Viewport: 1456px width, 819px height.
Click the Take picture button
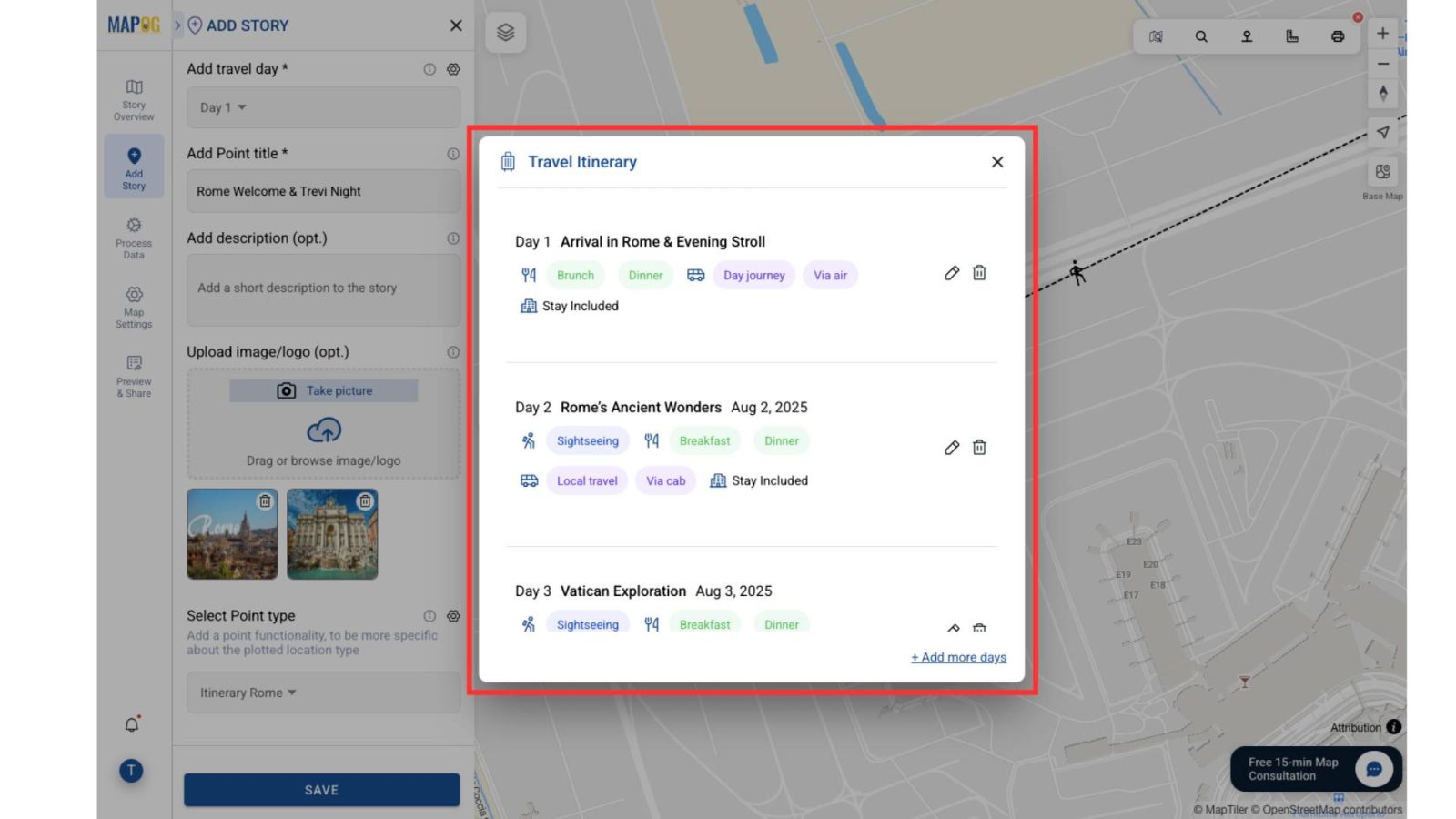click(324, 390)
